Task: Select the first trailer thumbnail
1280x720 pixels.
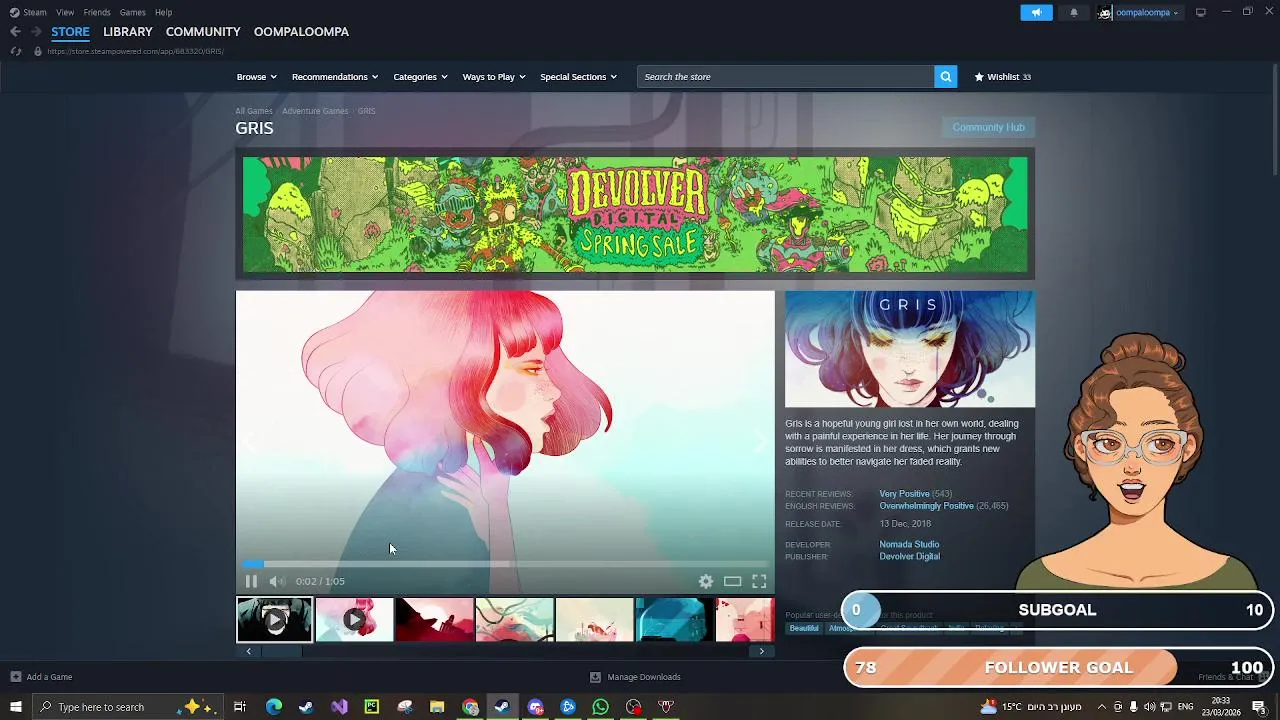Action: (x=274, y=620)
